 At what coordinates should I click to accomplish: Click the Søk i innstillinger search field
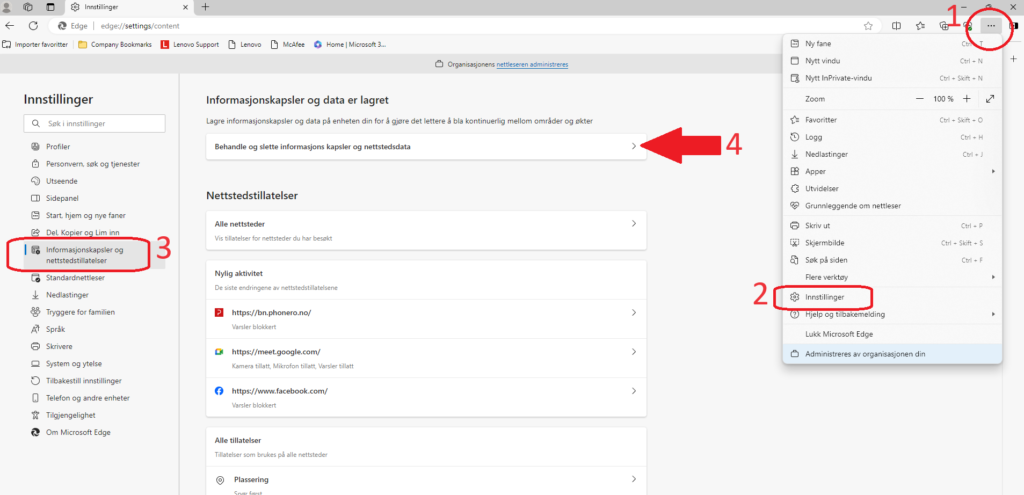[x=94, y=124]
